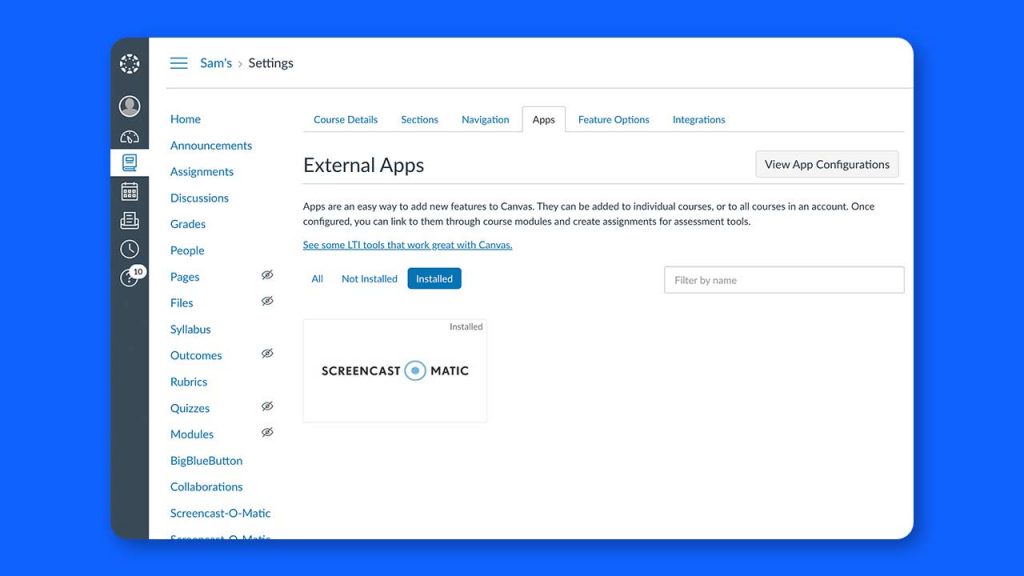Image resolution: width=1024 pixels, height=576 pixels.
Task: Click inside the Filter by name field
Action: click(783, 279)
